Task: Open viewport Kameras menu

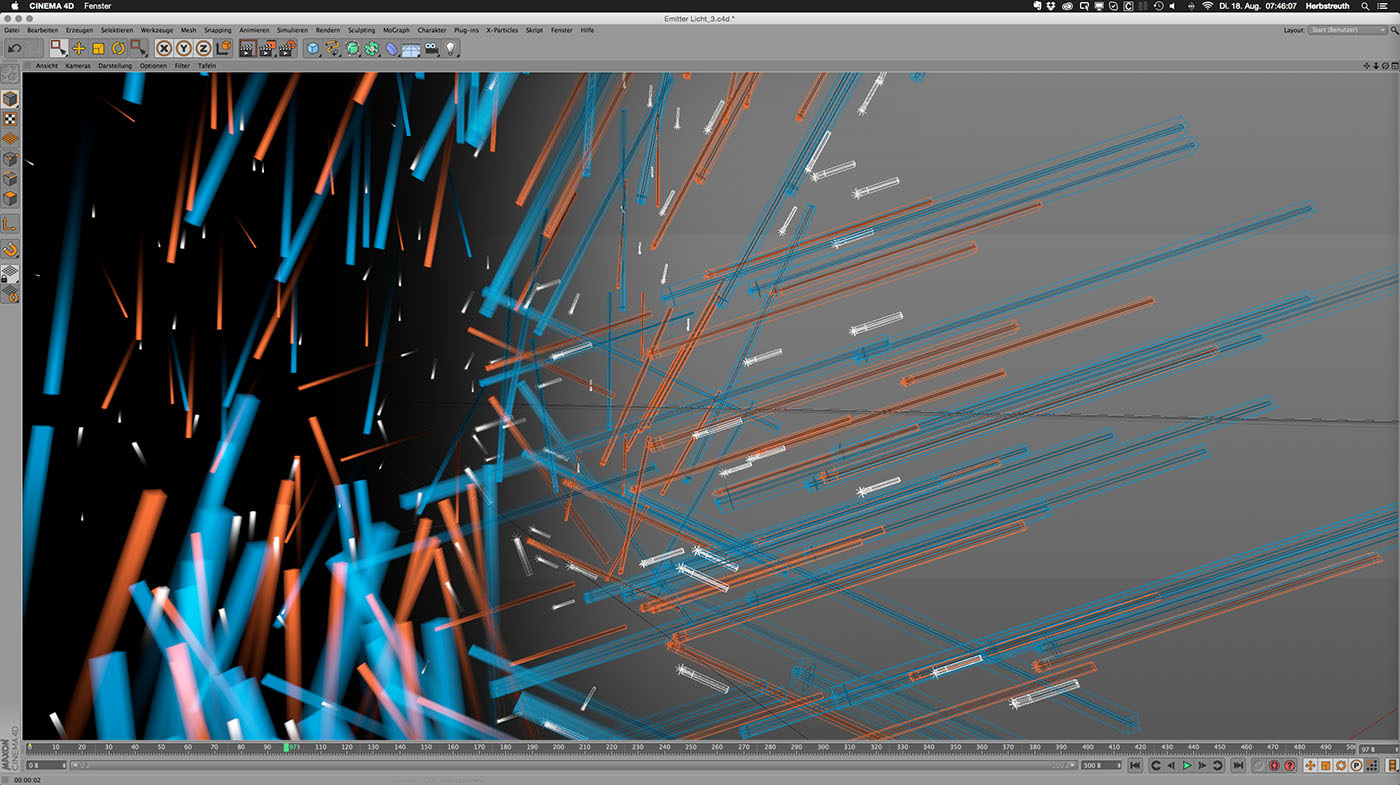Action: coord(78,66)
